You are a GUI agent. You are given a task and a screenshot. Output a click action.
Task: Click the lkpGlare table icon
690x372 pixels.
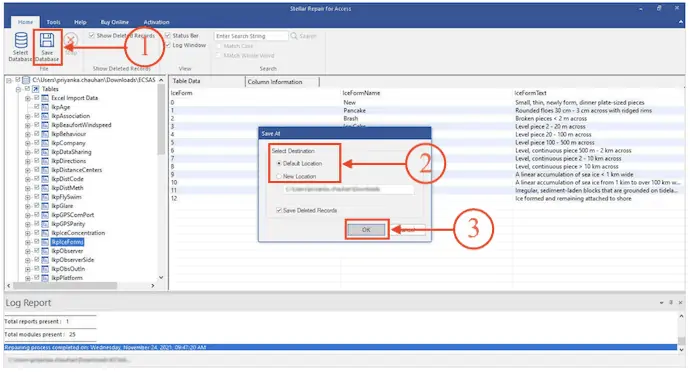point(45,206)
